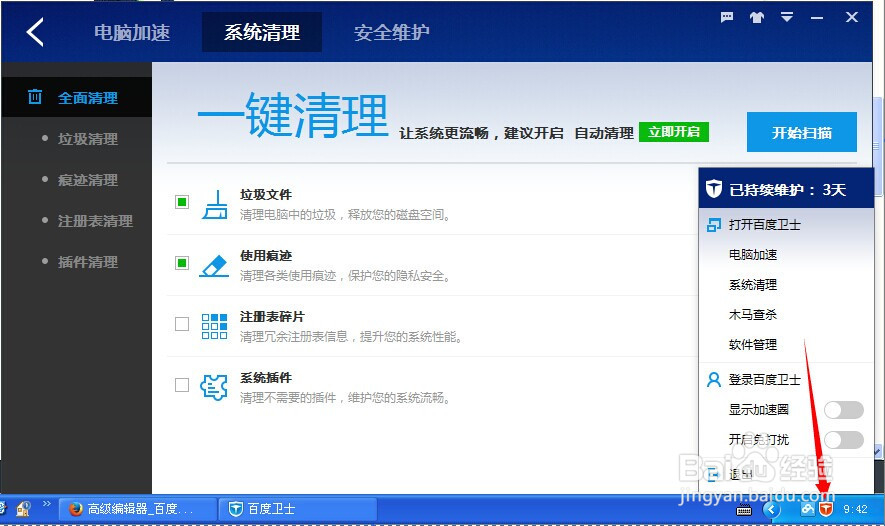Expand quick launch chevron on taskbar

click(x=47, y=503)
